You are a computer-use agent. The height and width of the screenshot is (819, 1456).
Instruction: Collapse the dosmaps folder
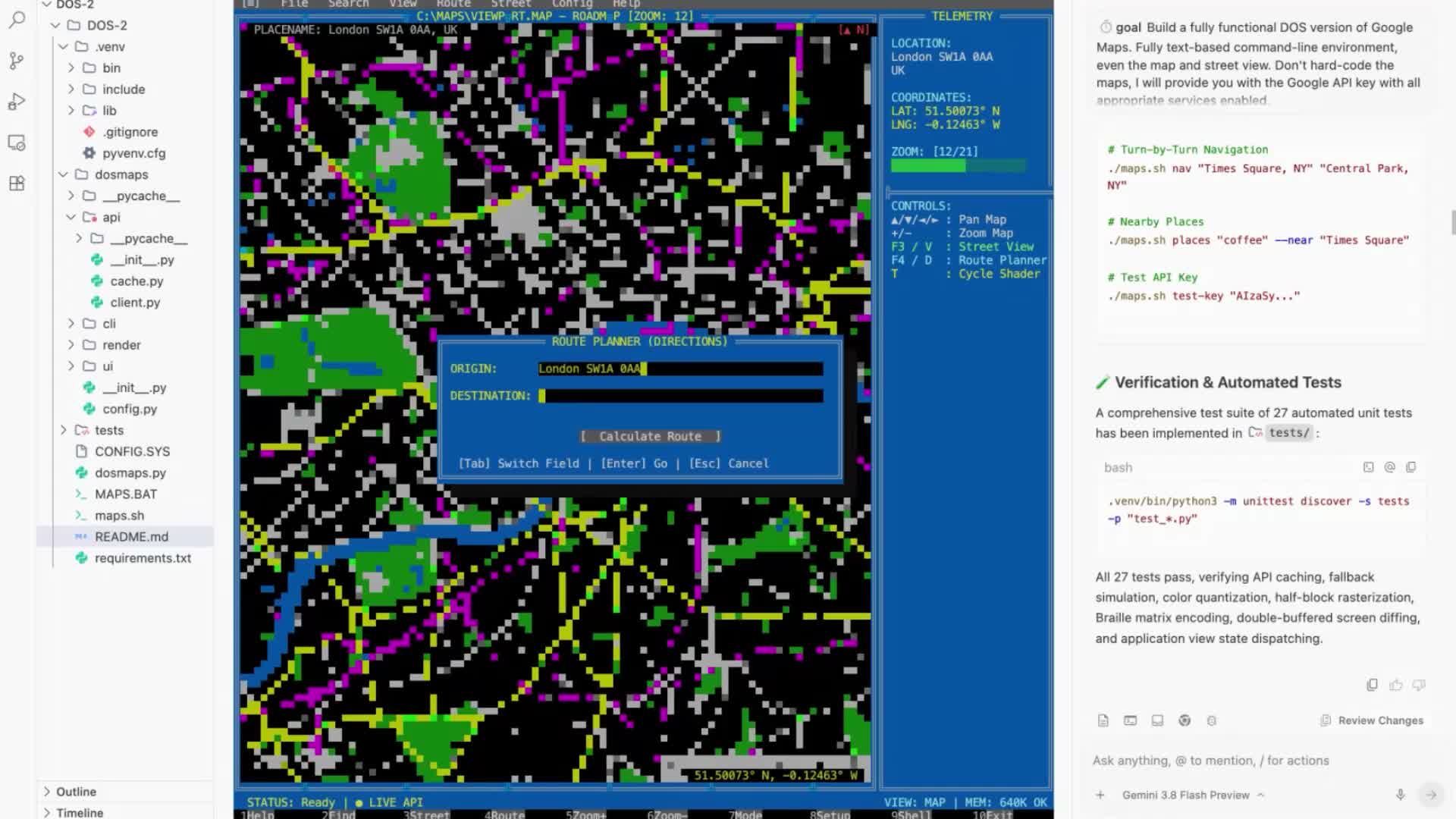[x=121, y=174]
